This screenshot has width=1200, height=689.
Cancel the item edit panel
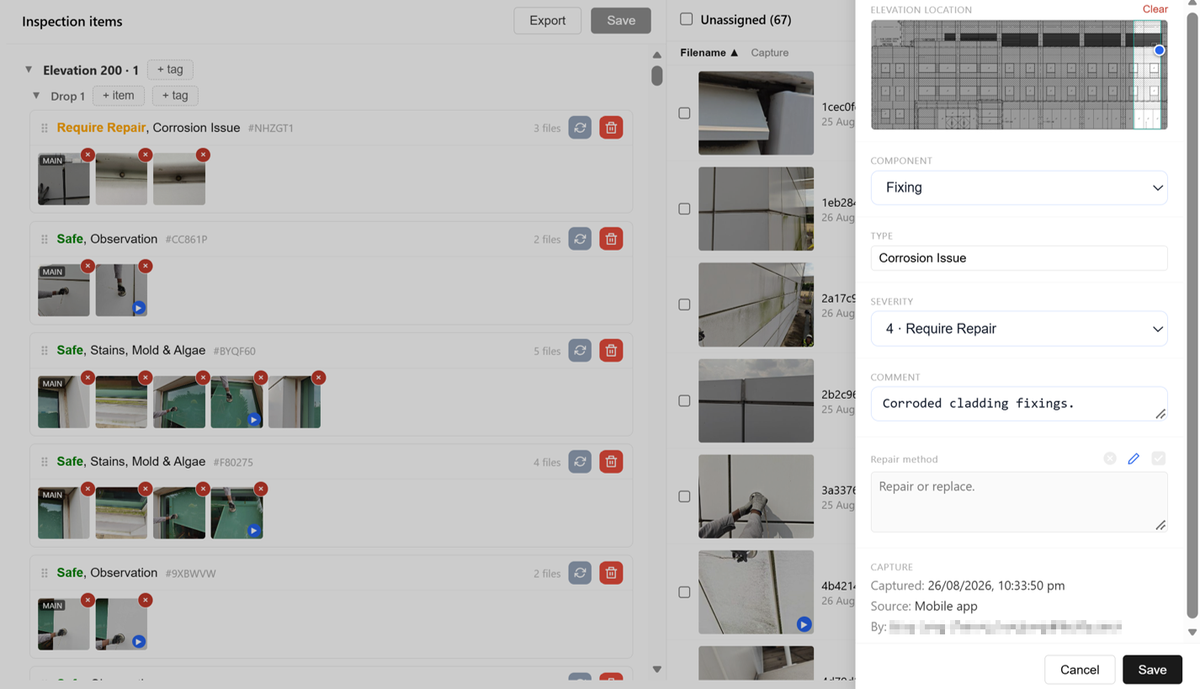[1079, 670]
